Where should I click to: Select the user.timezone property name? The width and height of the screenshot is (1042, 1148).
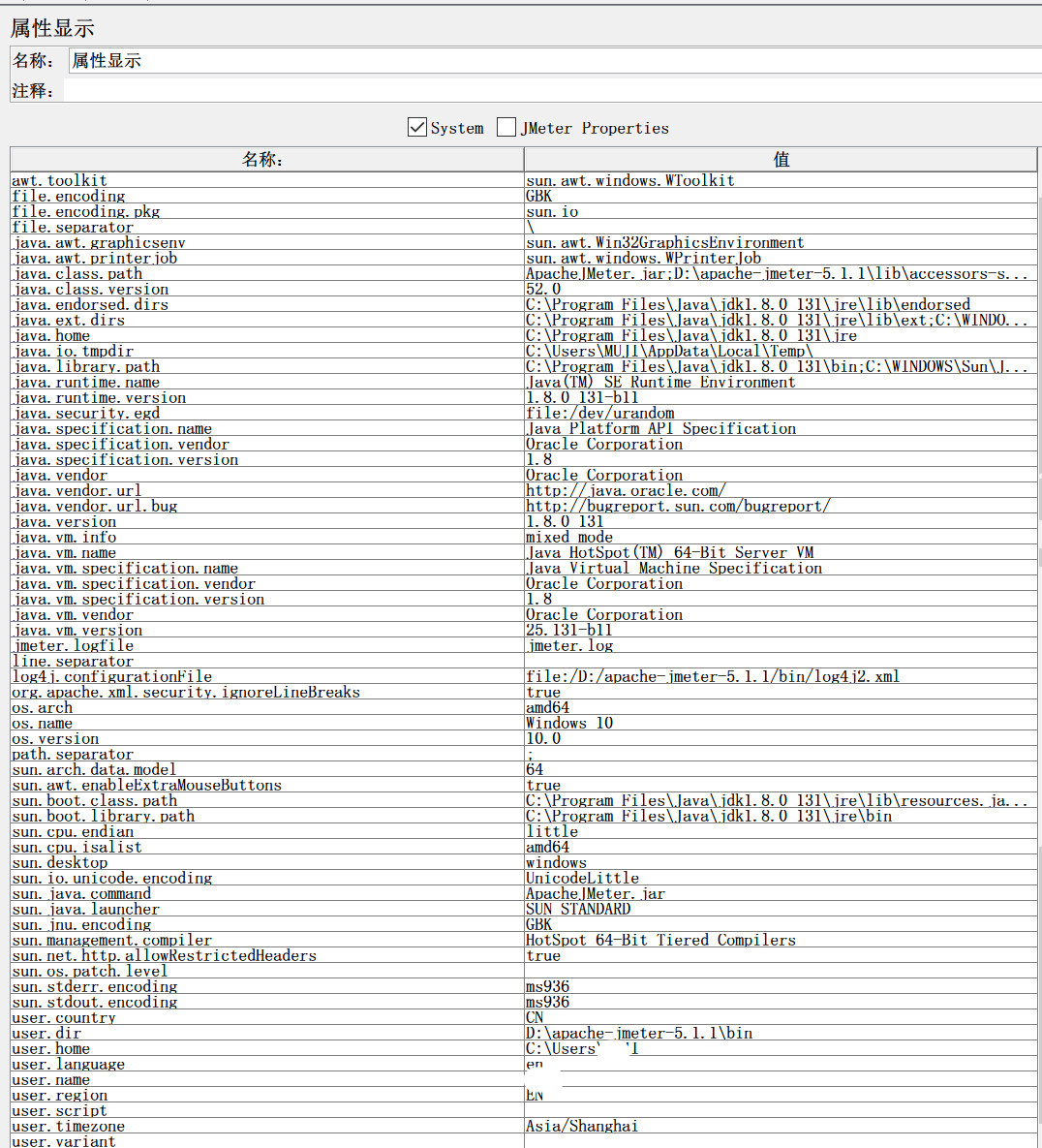68,1126
